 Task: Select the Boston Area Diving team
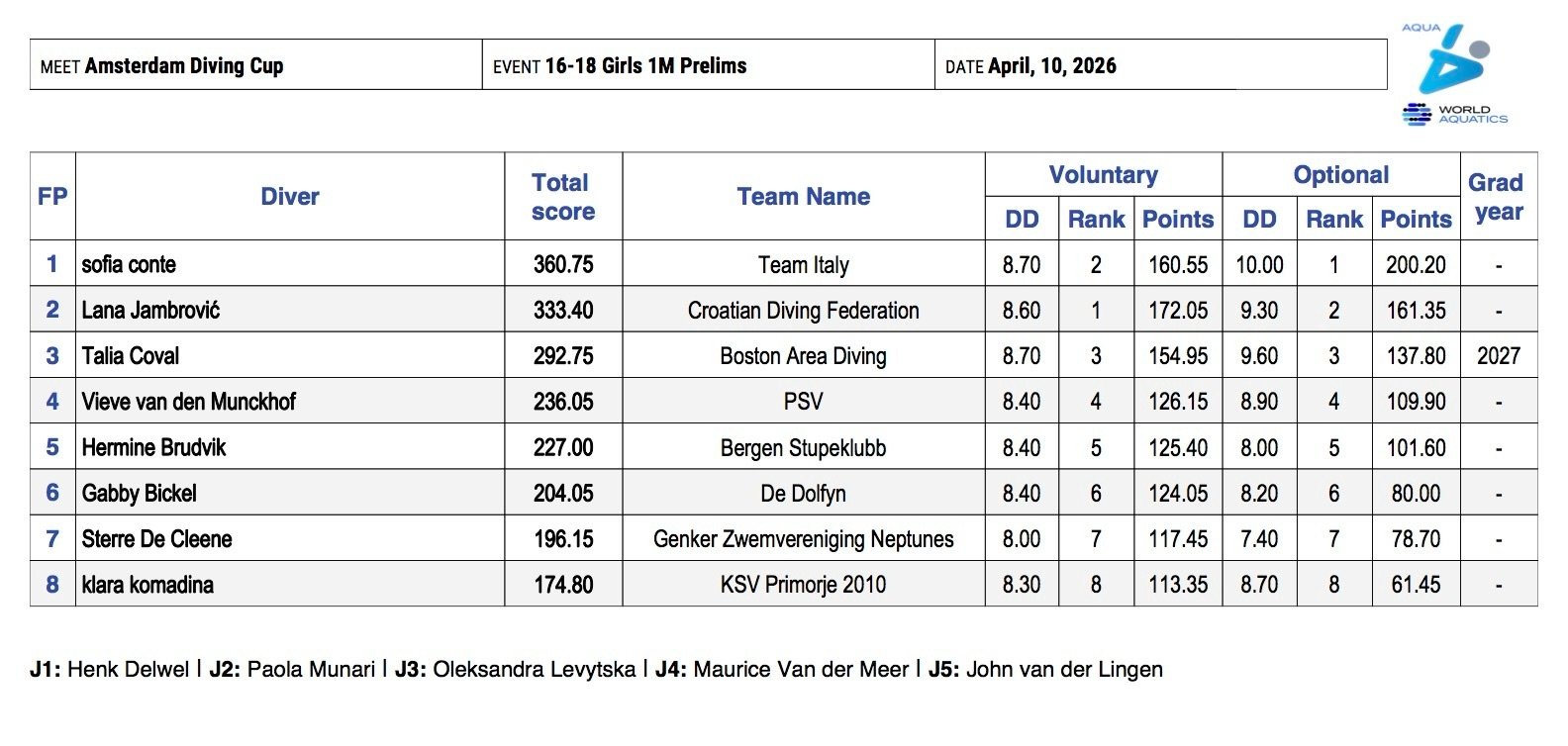(x=803, y=356)
